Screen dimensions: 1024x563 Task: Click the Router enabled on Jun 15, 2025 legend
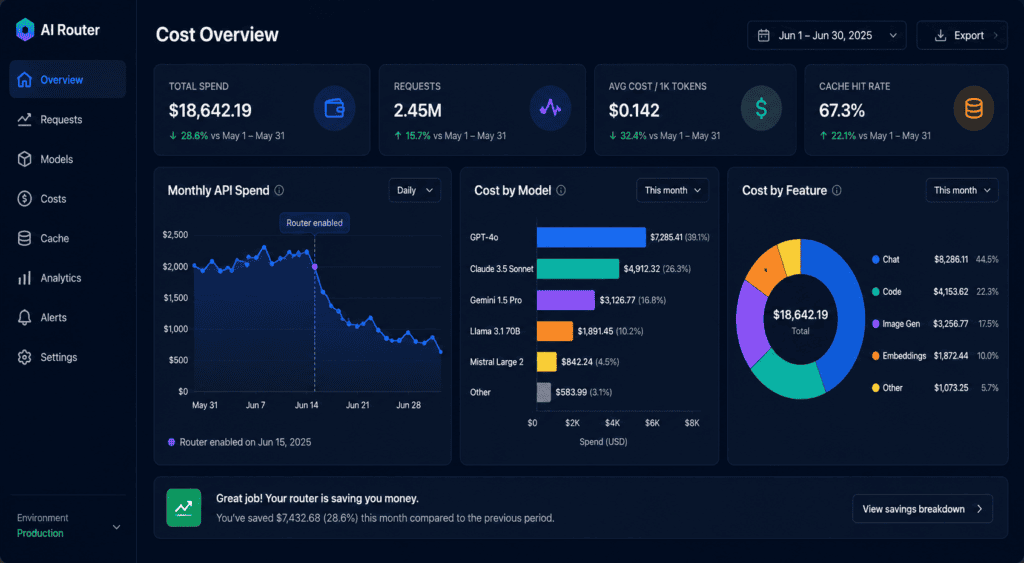click(x=239, y=442)
